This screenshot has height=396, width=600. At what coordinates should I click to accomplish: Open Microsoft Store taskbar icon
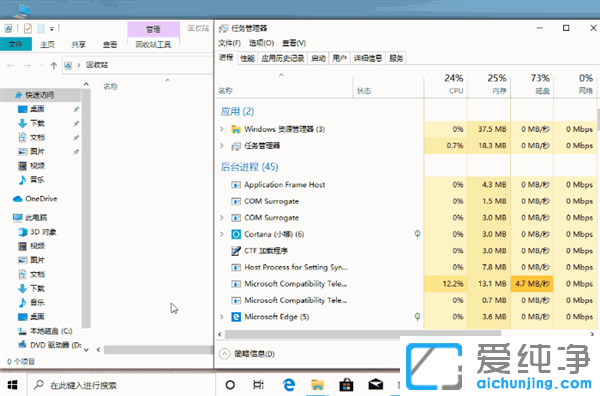(x=346, y=385)
